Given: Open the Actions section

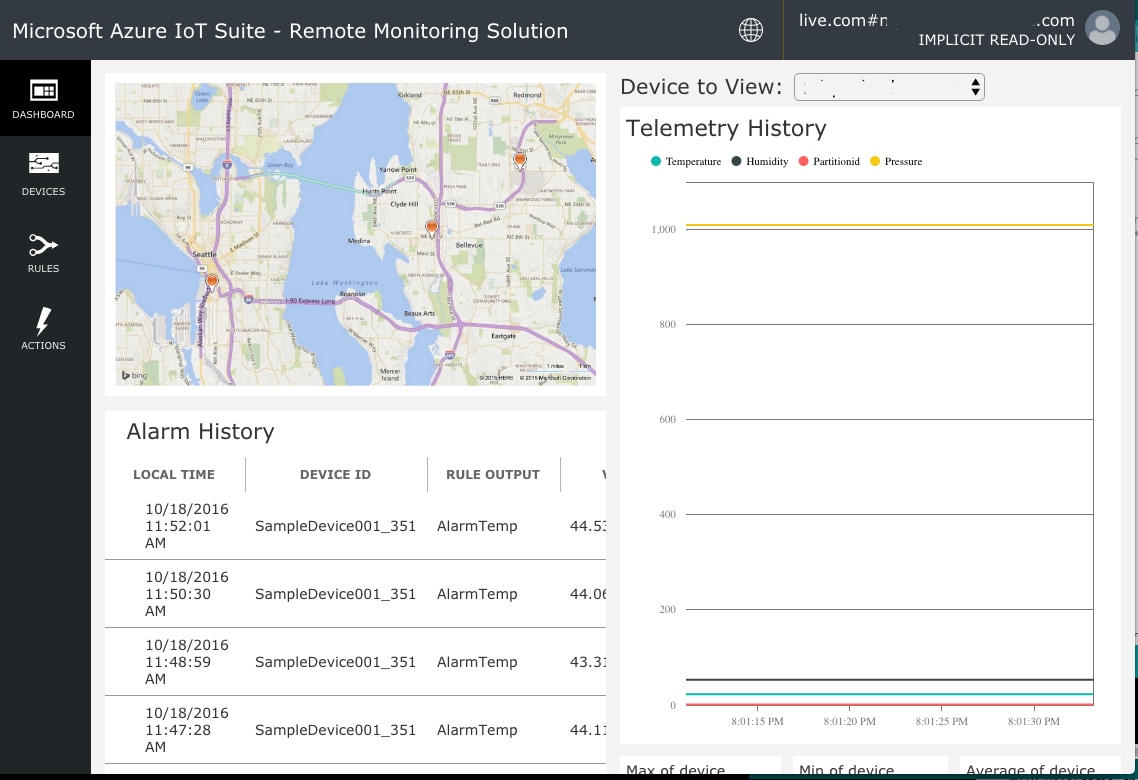Looking at the screenshot, I should (x=43, y=328).
